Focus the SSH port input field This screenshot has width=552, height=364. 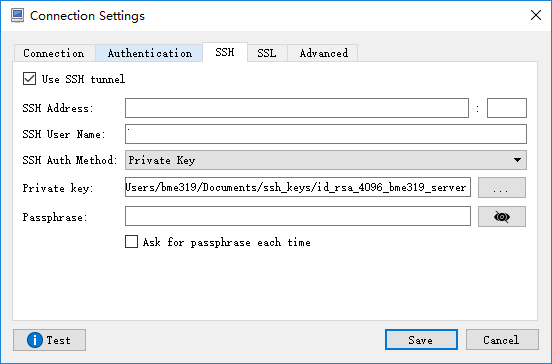(507, 108)
